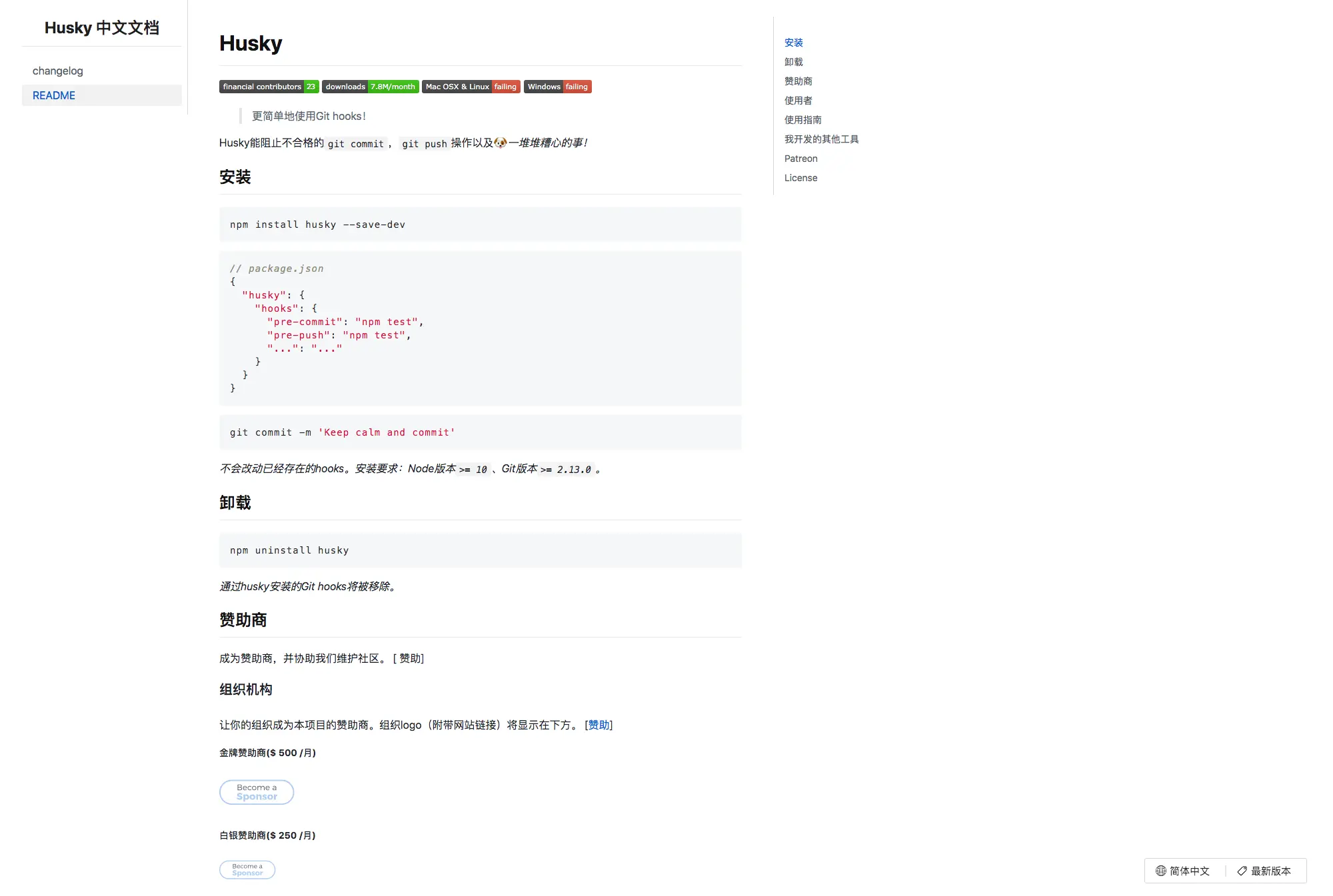
Task: Click the tag icon for latest version
Action: pos(1242,871)
